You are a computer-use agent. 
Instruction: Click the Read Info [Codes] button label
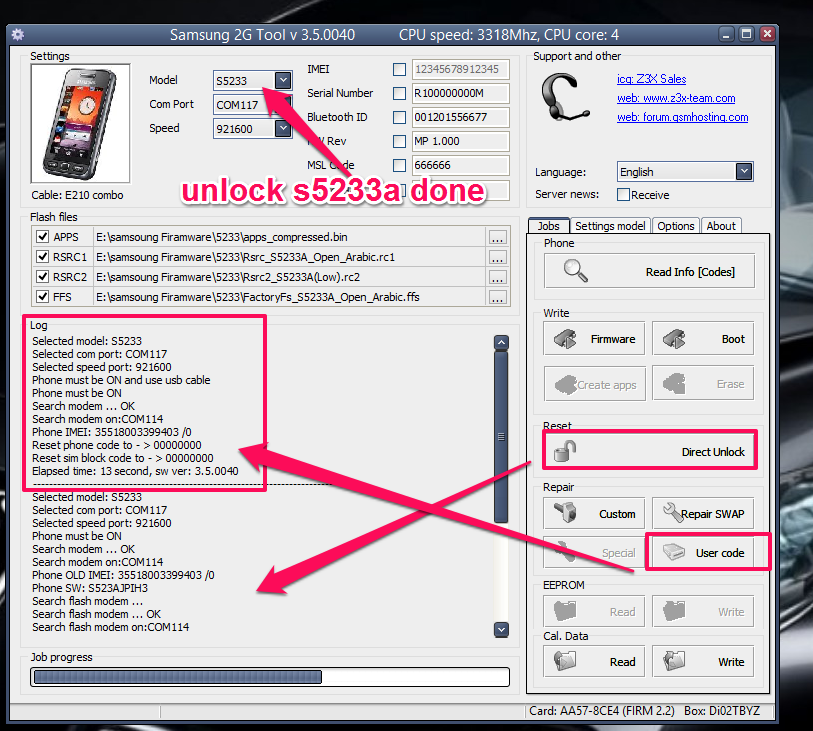(690, 272)
